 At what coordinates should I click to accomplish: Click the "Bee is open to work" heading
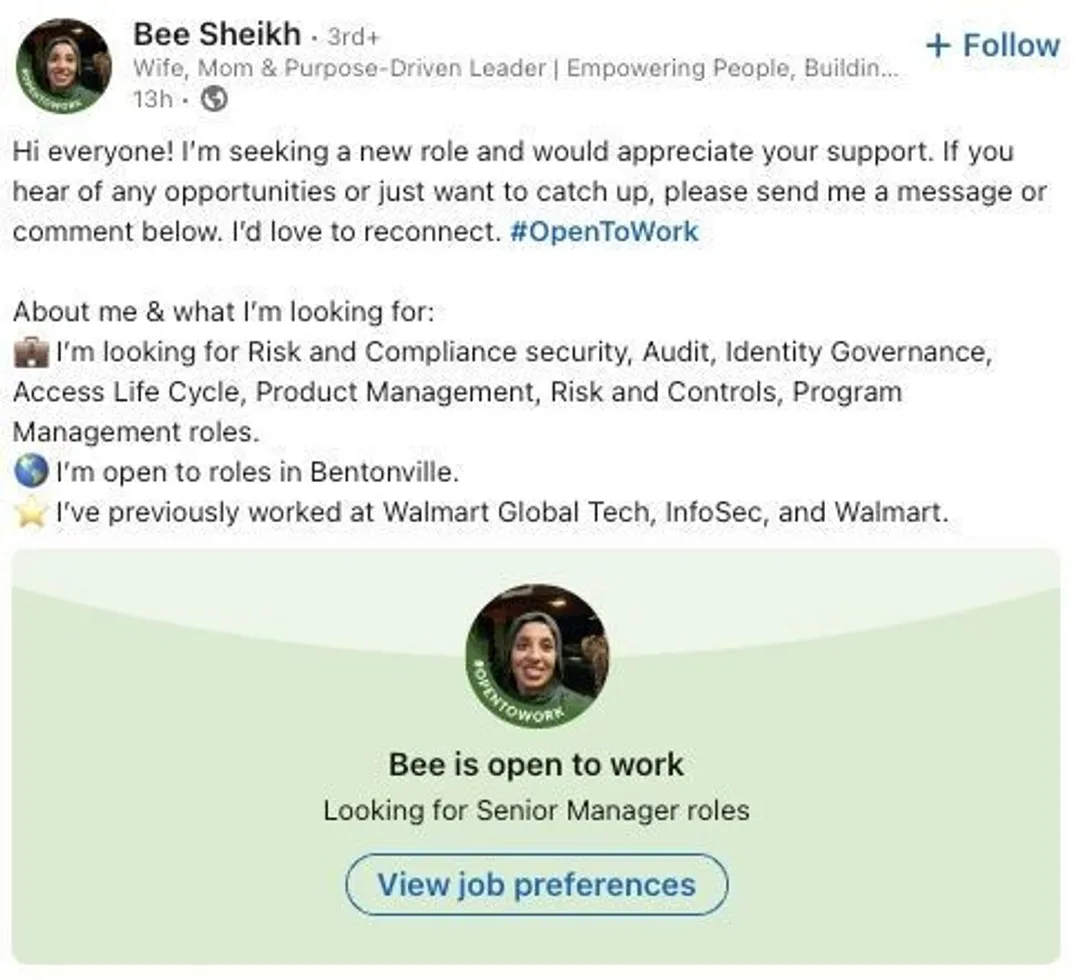[x=536, y=765]
